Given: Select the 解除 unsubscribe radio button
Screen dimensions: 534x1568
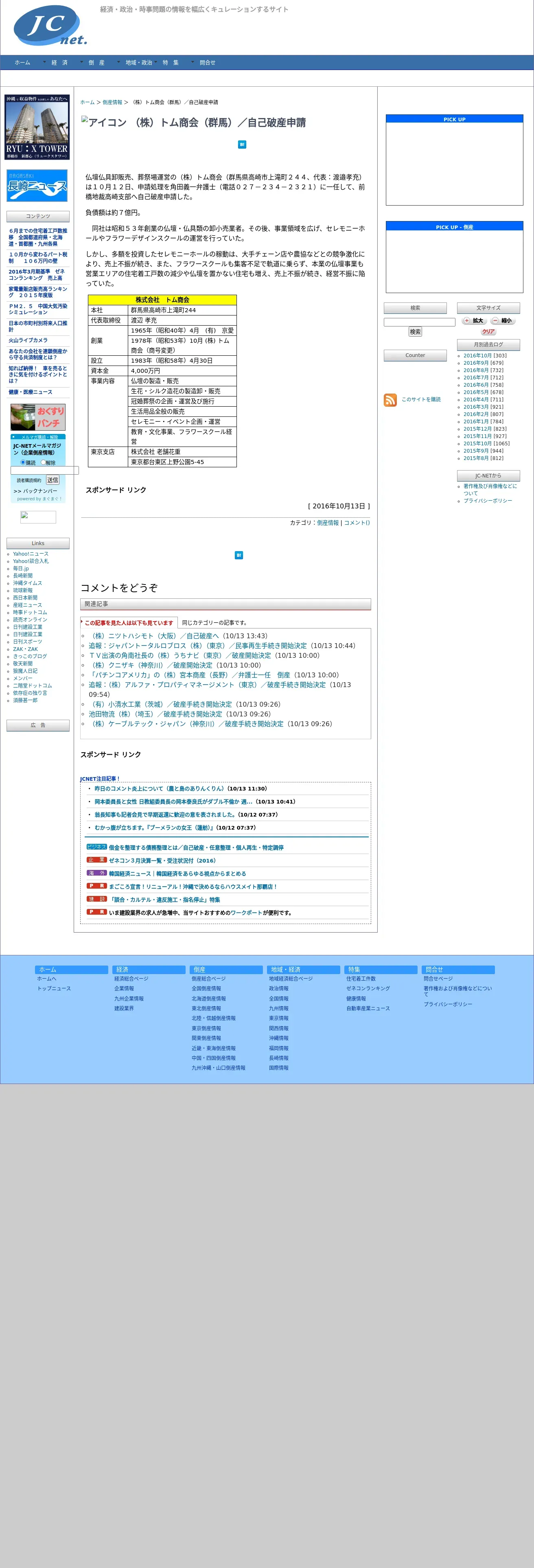Looking at the screenshot, I should [x=43, y=462].
